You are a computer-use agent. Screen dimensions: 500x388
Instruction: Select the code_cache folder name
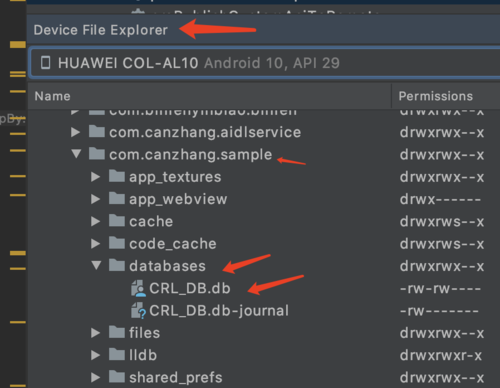pos(173,244)
